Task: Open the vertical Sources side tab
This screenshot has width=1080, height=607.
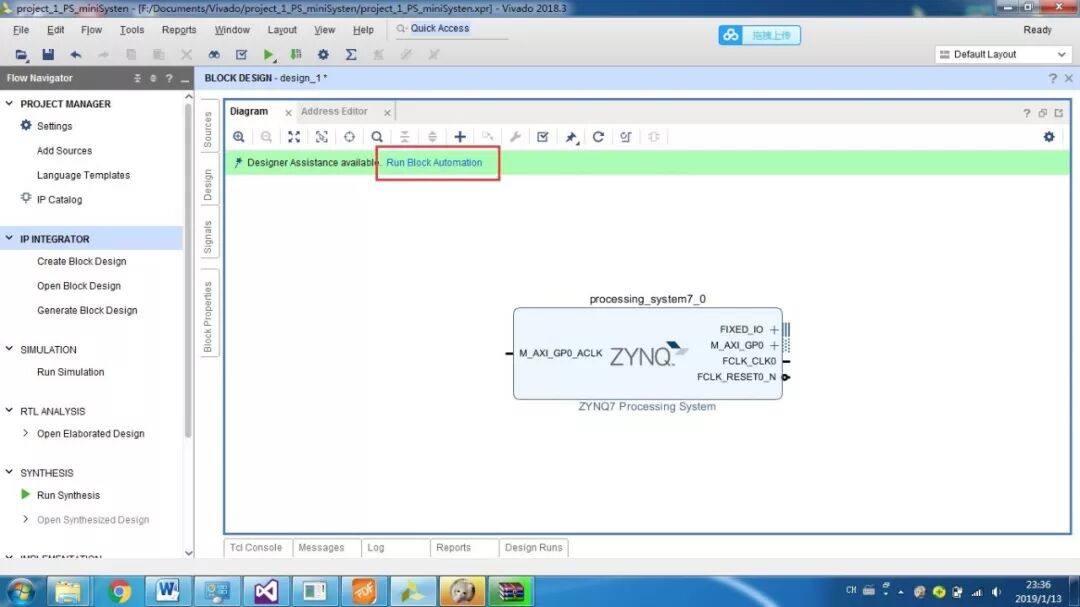Action: pos(208,130)
